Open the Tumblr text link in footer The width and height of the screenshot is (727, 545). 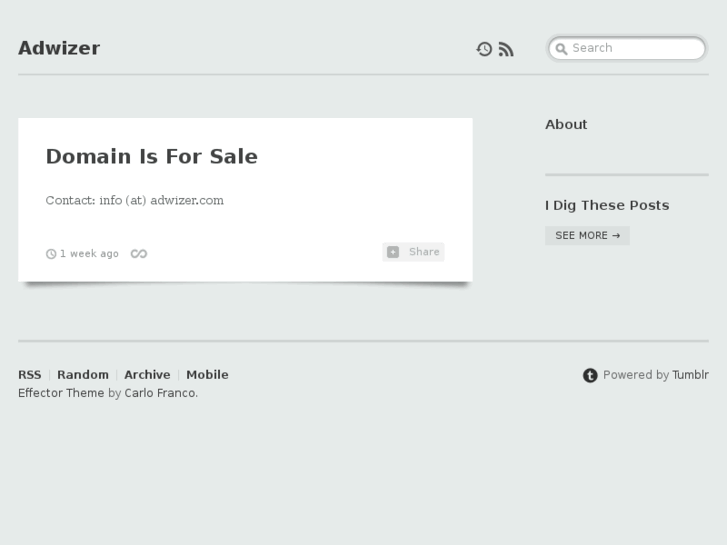[x=690, y=375]
